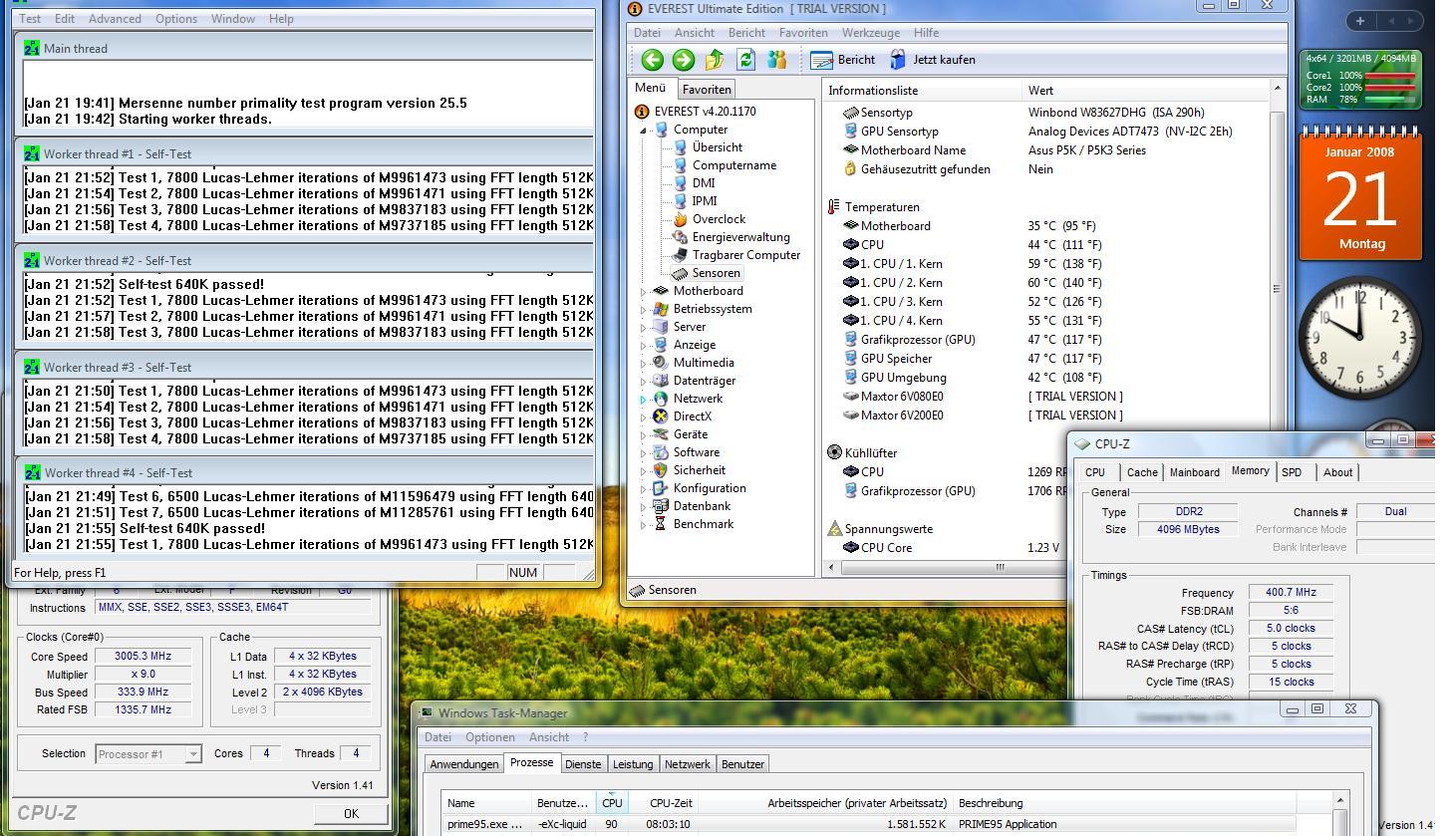Open the Tragbarer Computer tree entry
Screen dimensions: 1456x836
[x=746, y=255]
